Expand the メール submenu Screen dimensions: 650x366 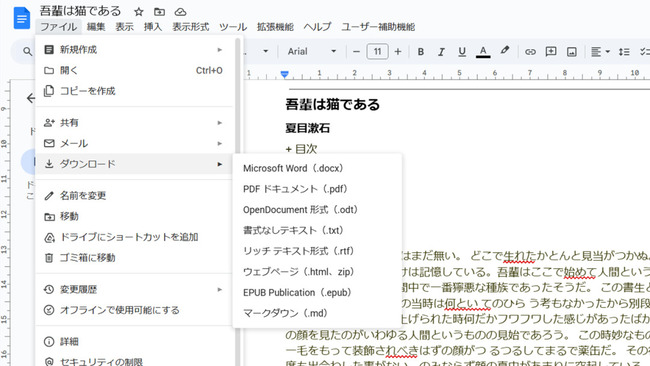[133, 143]
